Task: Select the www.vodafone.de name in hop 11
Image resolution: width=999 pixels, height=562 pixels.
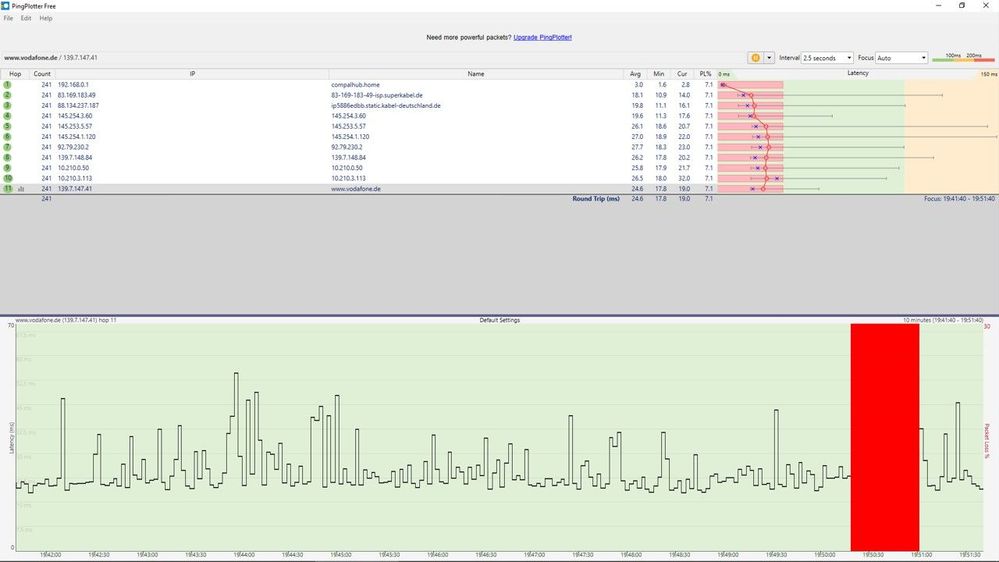Action: (356, 189)
